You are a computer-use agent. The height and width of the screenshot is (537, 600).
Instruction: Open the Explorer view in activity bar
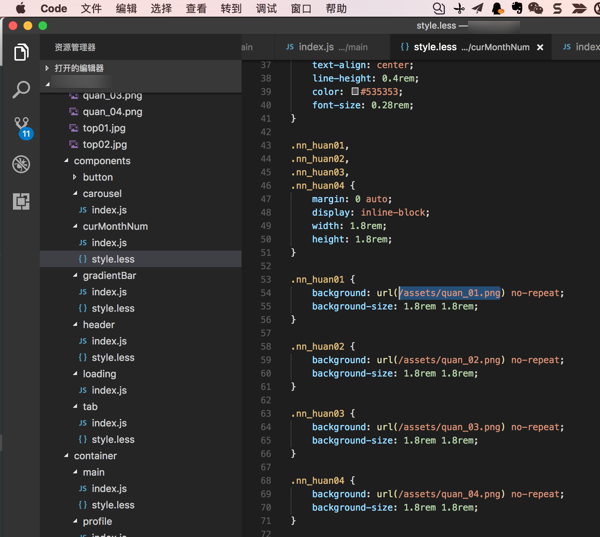tap(20, 53)
